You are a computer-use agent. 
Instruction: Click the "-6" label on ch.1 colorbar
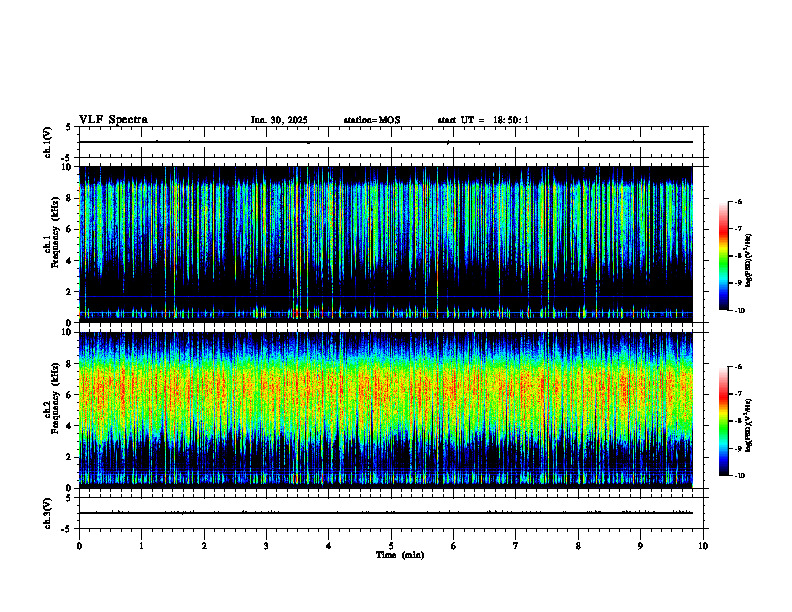click(738, 201)
